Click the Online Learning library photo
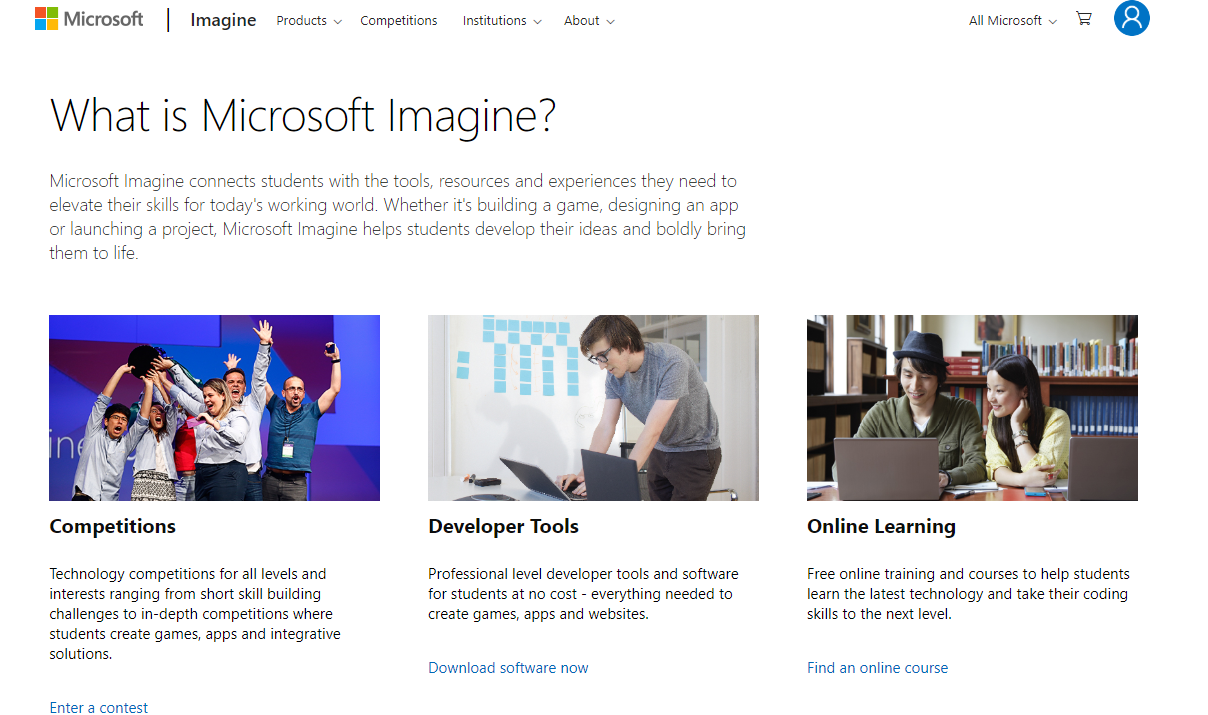The height and width of the screenshot is (715, 1208). coord(972,408)
